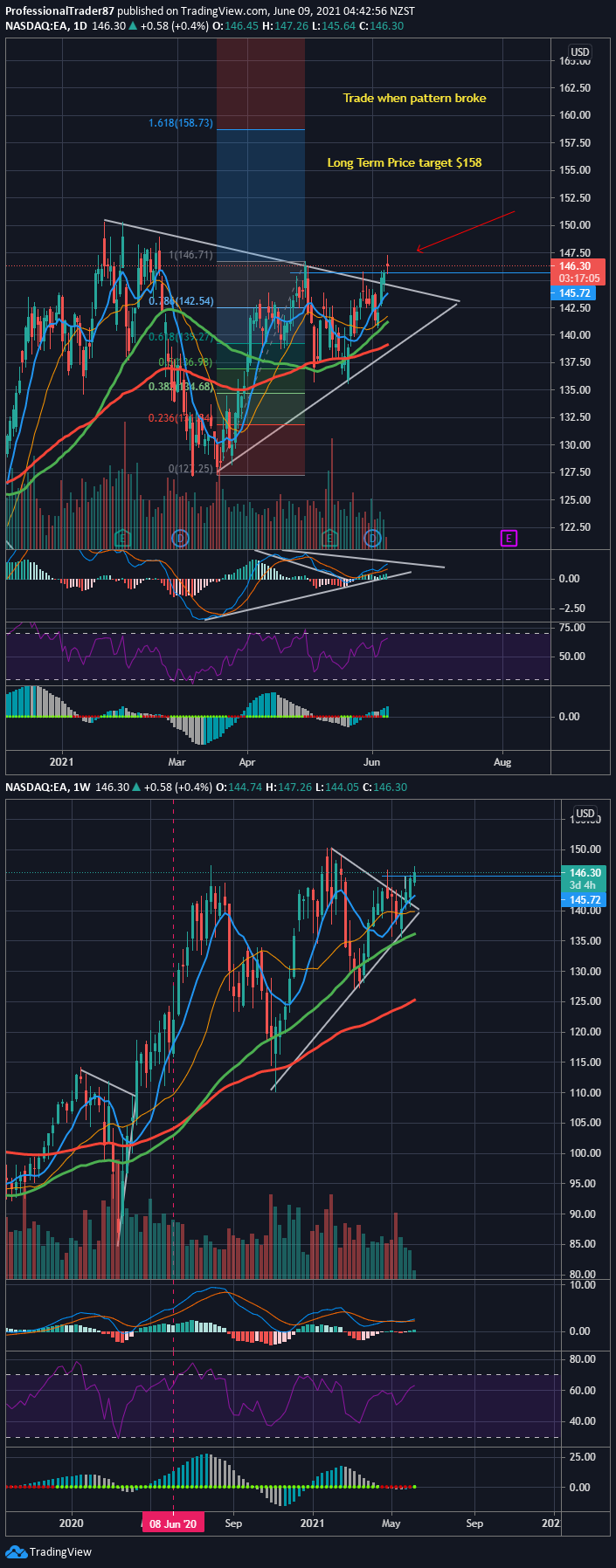Click the 0(127.25) Fibonacci level label
616x1568 pixels.
pyautogui.click(x=190, y=469)
